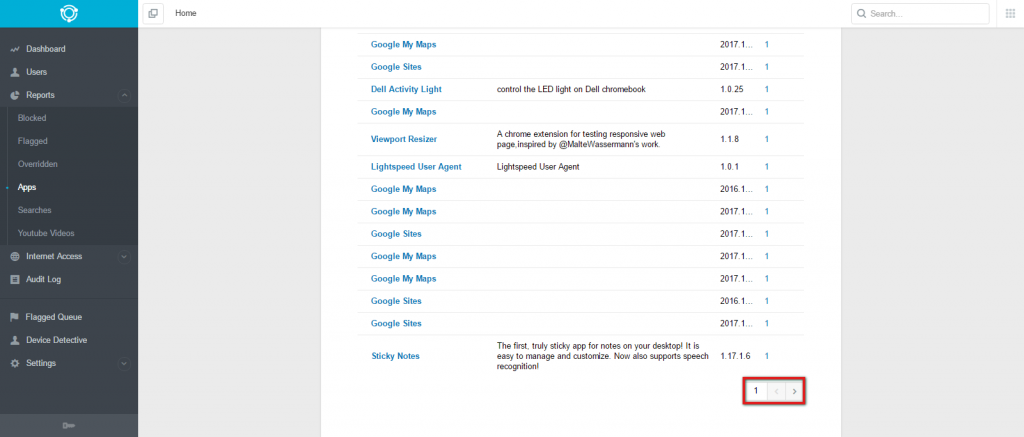Open the Flagged report
1024x437 pixels.
pyautogui.click(x=33, y=141)
